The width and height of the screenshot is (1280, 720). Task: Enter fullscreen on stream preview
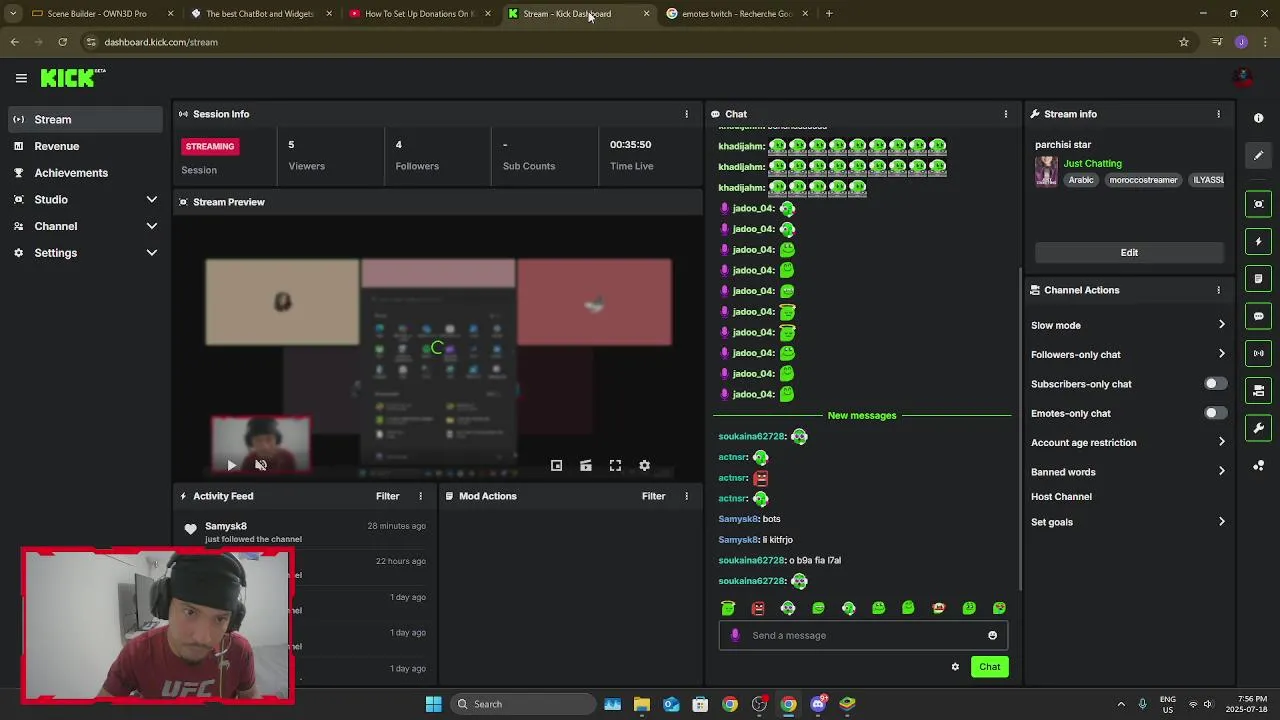615,465
